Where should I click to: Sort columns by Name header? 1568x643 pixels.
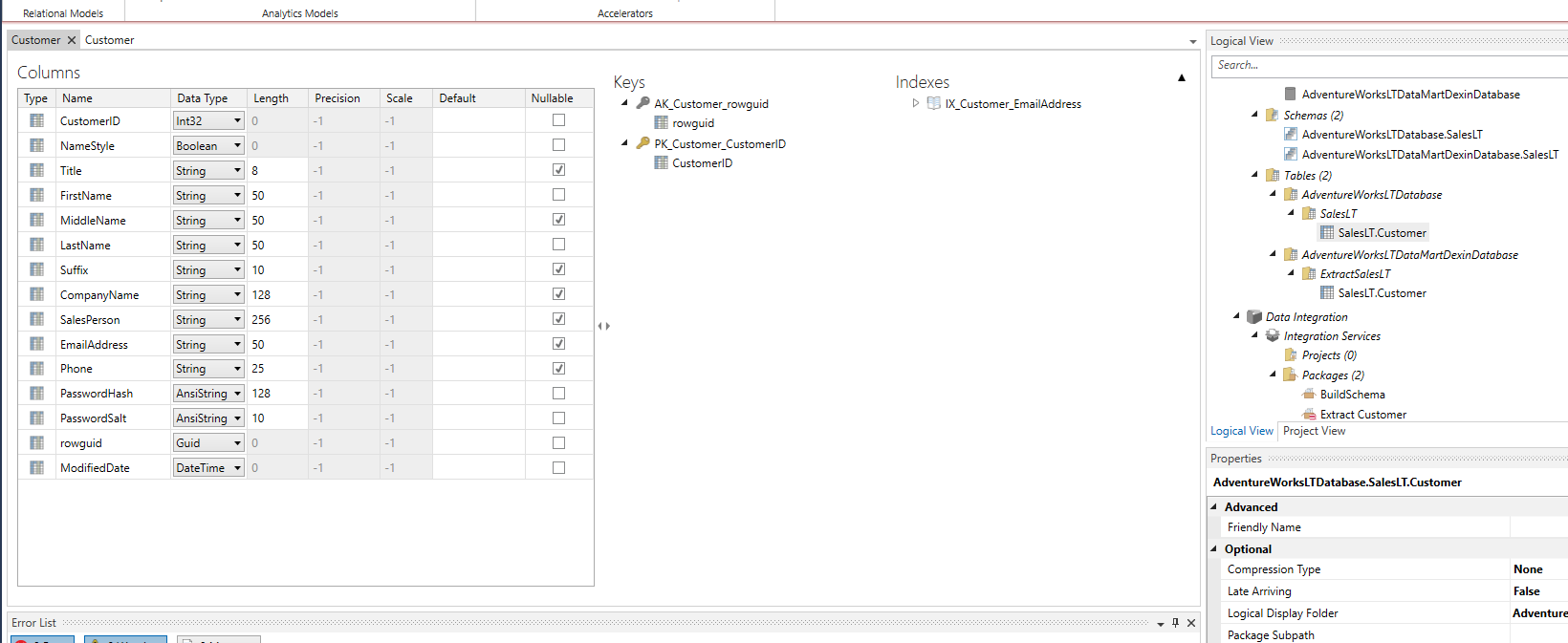point(113,98)
